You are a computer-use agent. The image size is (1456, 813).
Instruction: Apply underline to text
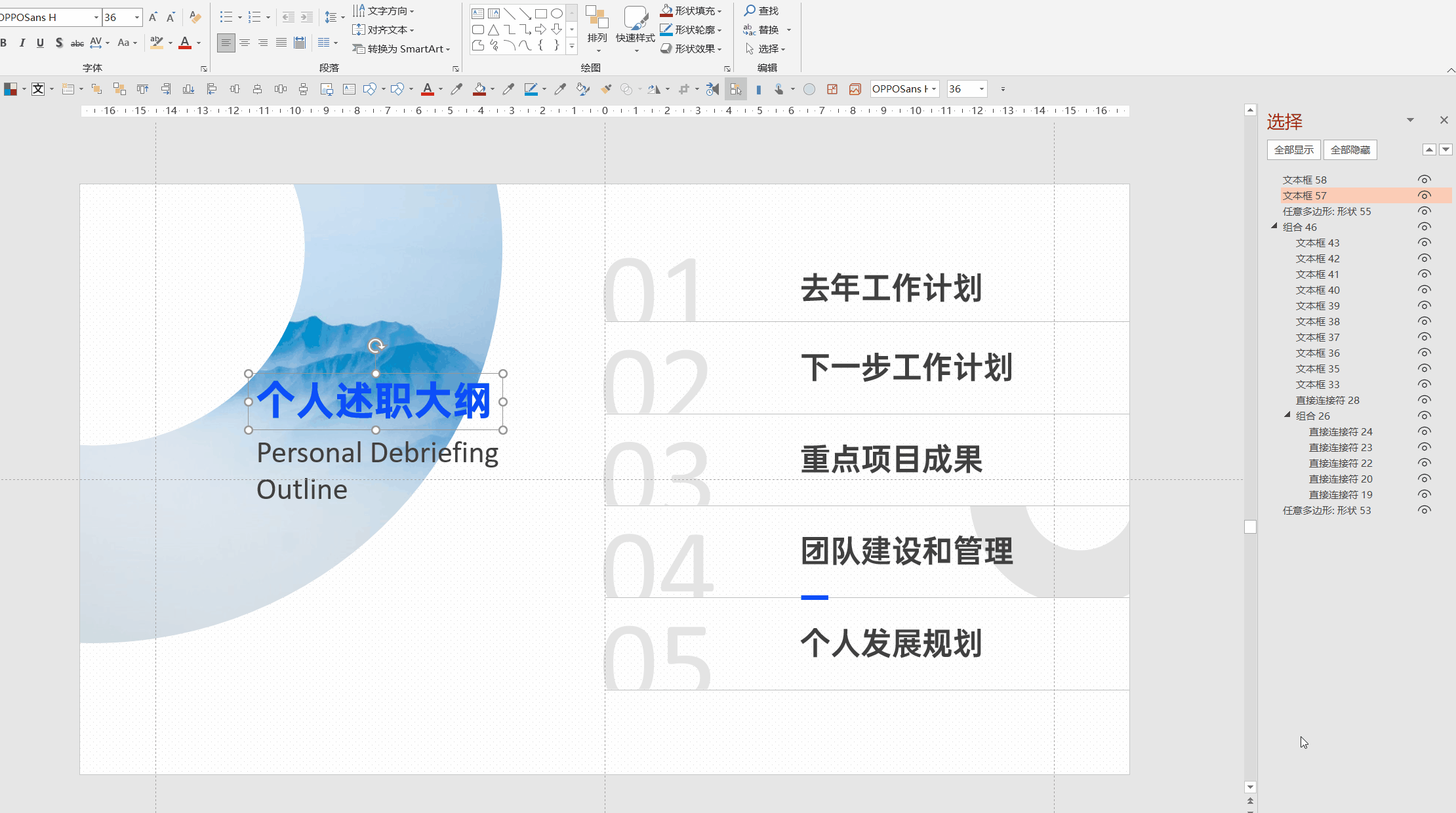40,43
